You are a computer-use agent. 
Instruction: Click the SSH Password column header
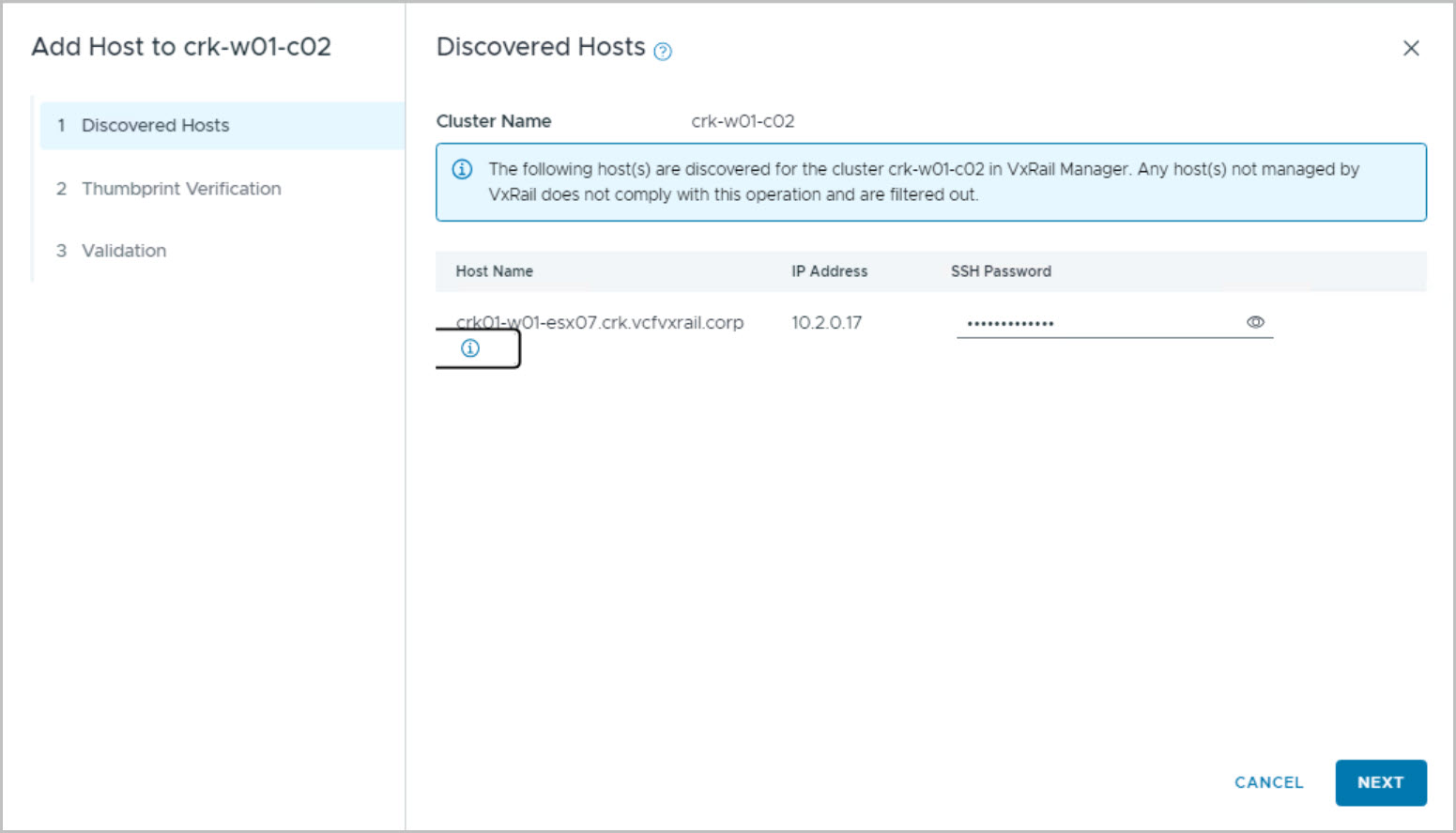[1001, 271]
